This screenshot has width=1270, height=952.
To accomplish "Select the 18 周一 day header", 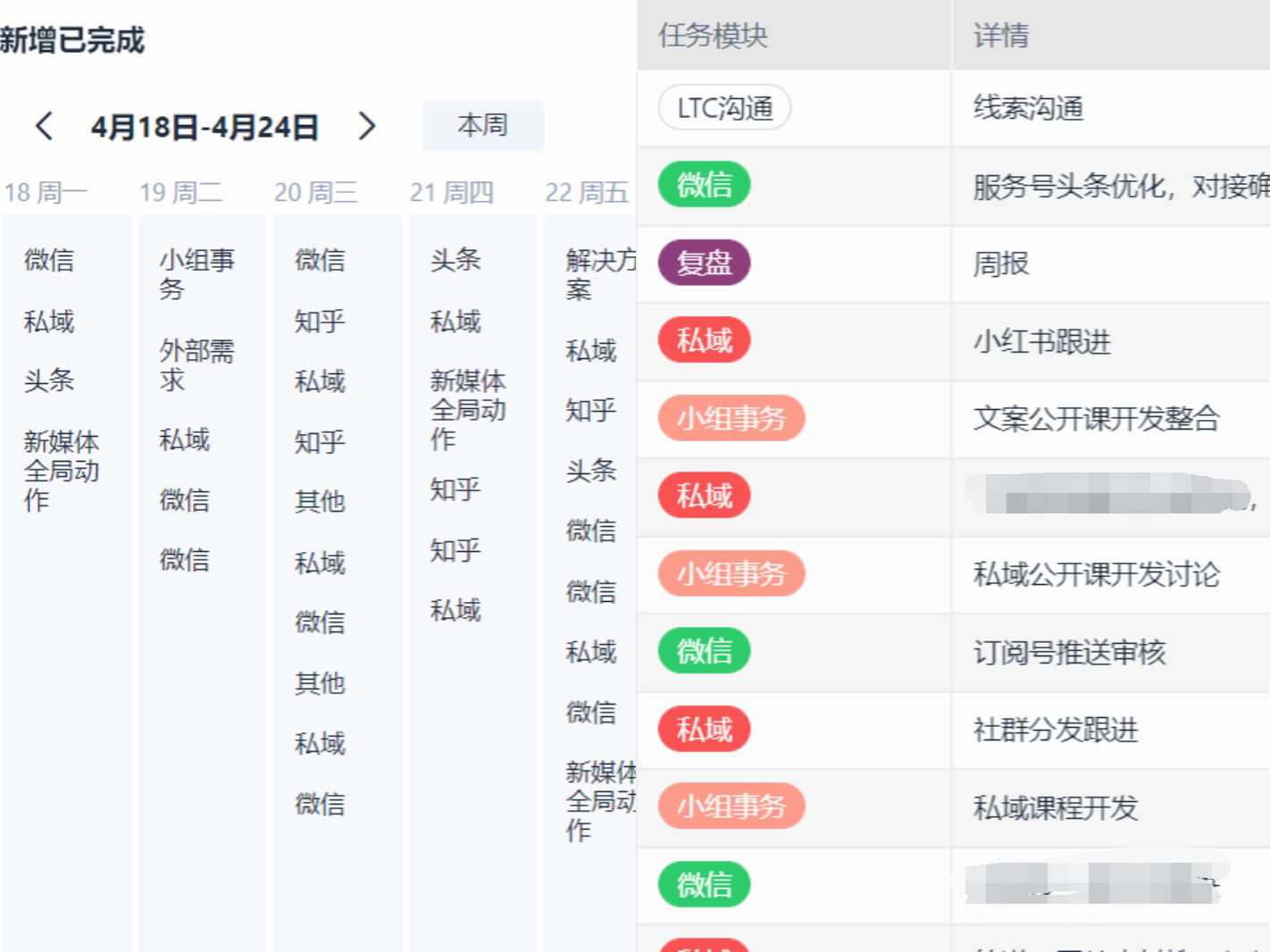I will tap(46, 192).
